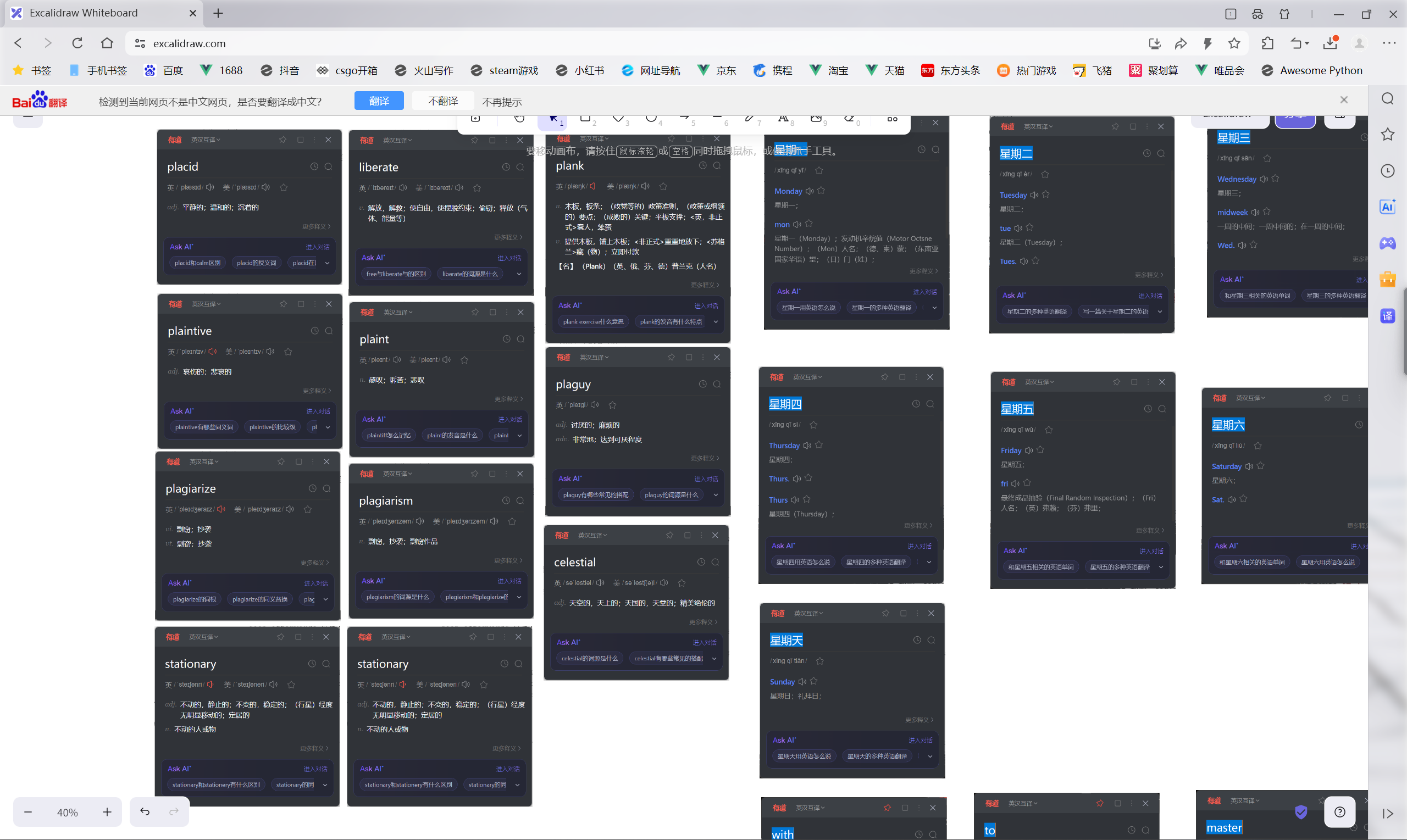
Task: Open the Awesome Python bookmark
Action: pyautogui.click(x=1311, y=70)
